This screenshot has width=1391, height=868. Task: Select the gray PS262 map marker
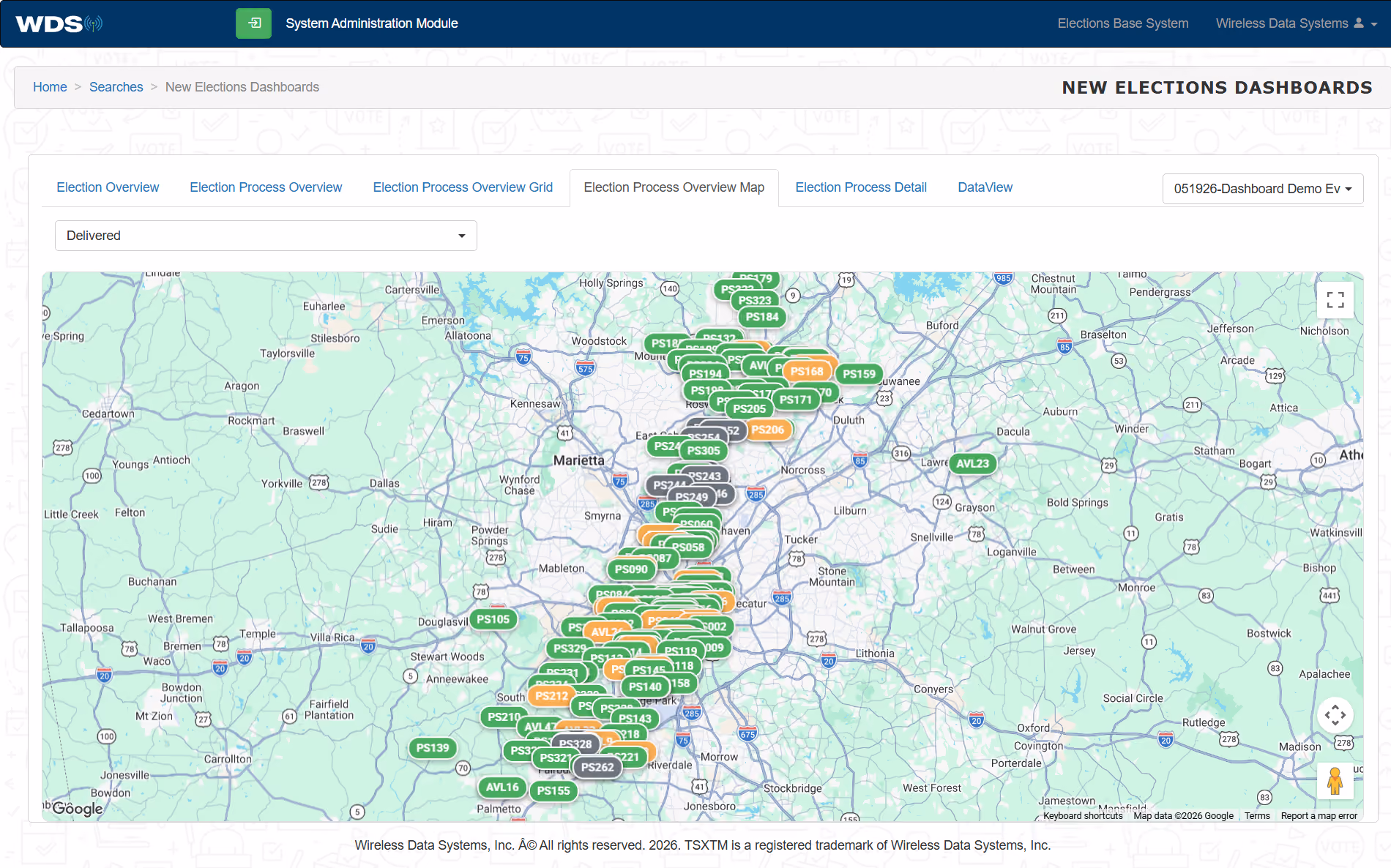[x=597, y=767]
